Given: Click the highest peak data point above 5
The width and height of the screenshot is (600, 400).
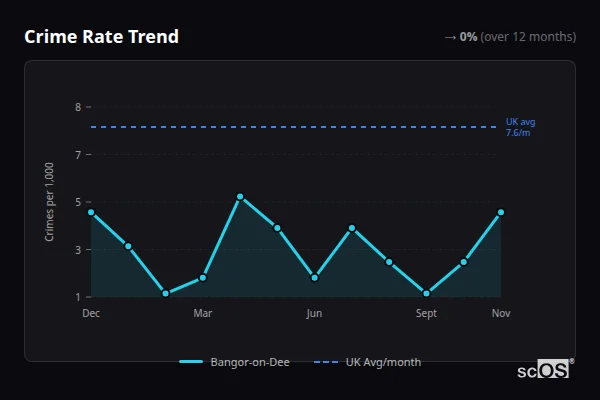Looking at the screenshot, I should coord(240,197).
